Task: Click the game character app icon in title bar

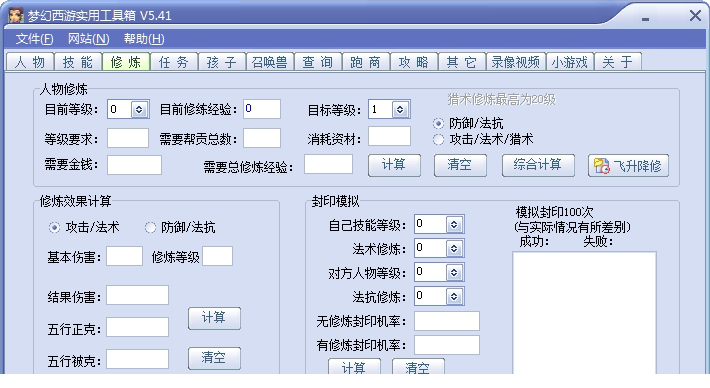Action: pyautogui.click(x=15, y=15)
